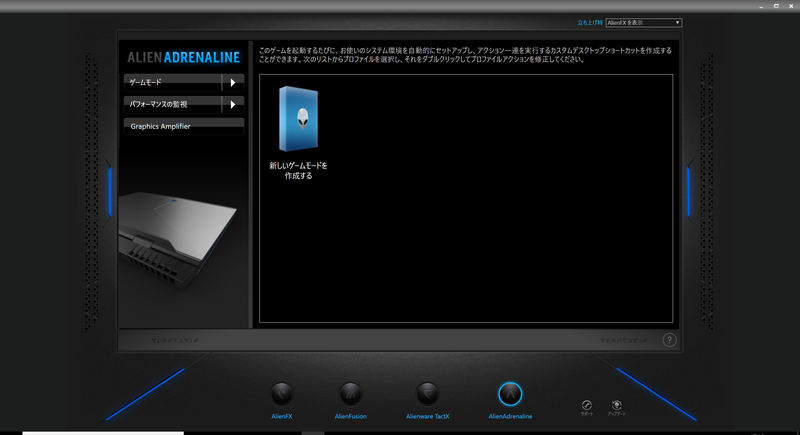Click the Alienware TactX text label
This screenshot has height=435, width=800.
[x=428, y=417]
